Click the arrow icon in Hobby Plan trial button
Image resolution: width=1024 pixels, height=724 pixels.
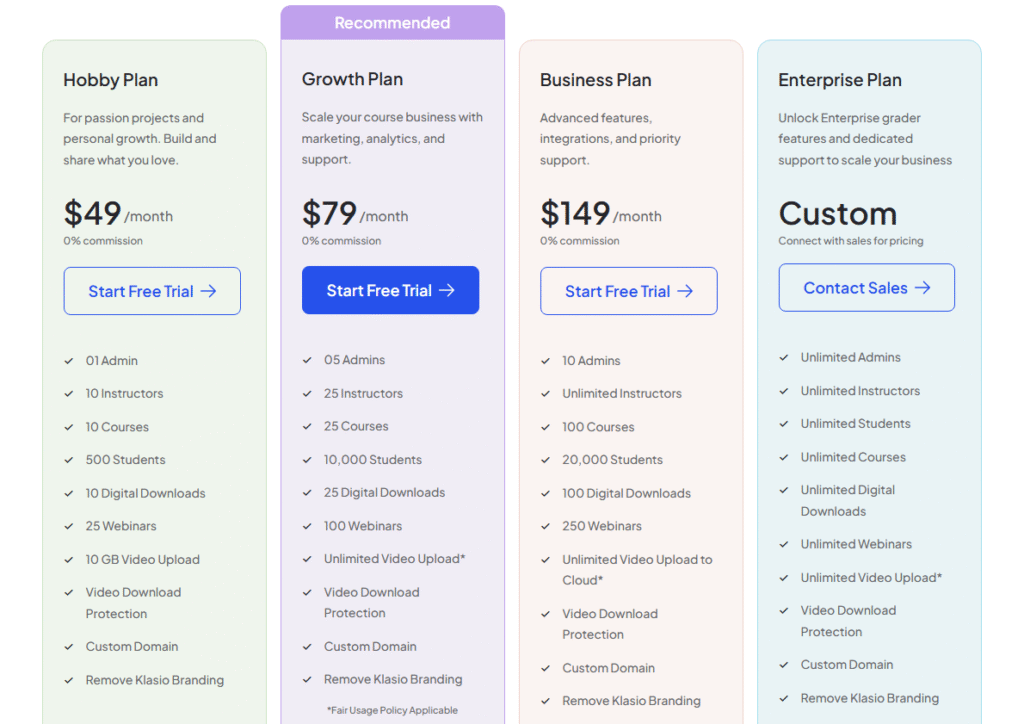[208, 291]
